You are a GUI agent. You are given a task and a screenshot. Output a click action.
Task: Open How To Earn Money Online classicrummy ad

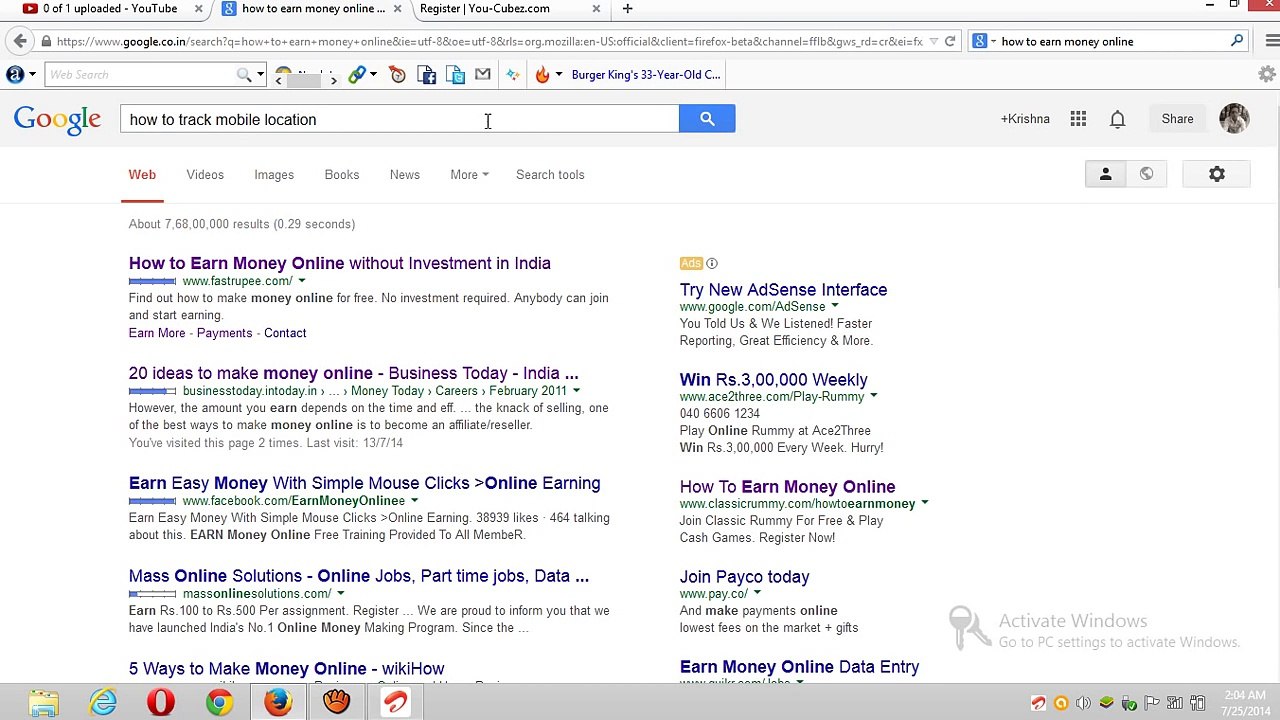(x=788, y=487)
